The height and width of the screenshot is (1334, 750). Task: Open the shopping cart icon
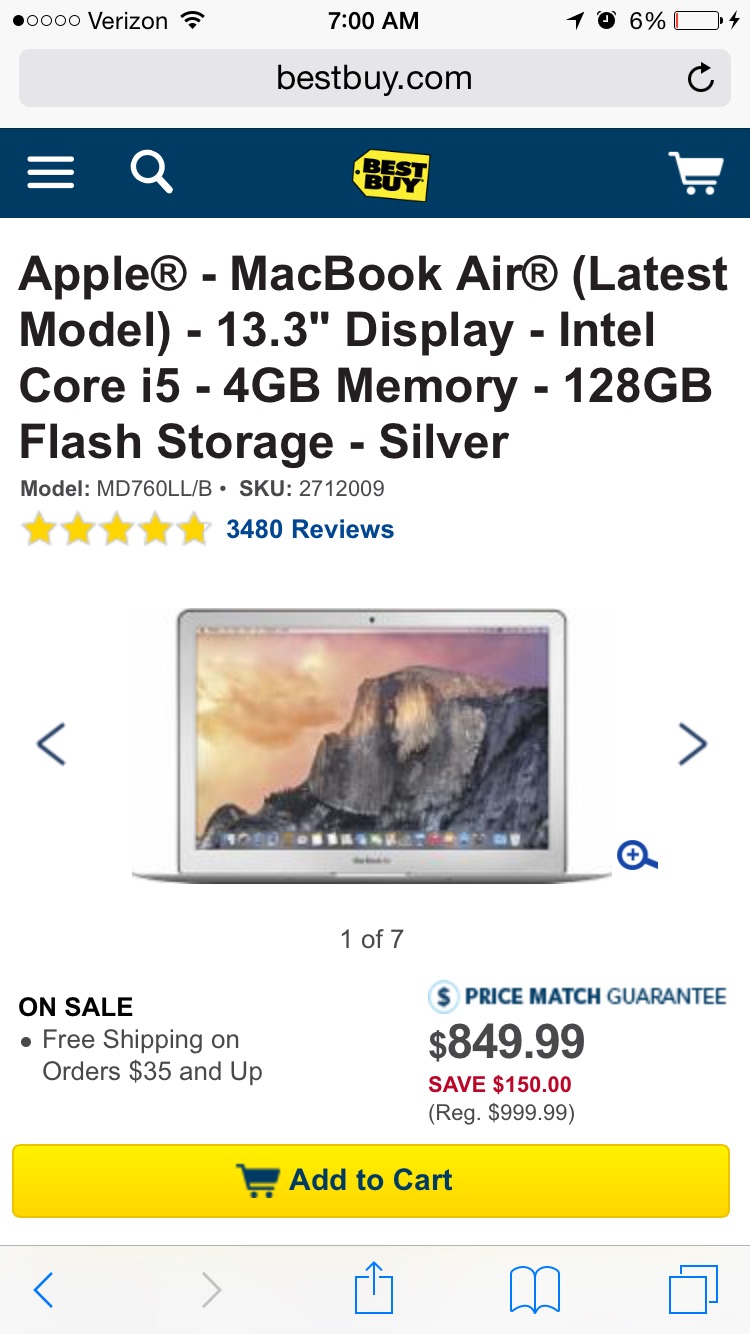695,173
